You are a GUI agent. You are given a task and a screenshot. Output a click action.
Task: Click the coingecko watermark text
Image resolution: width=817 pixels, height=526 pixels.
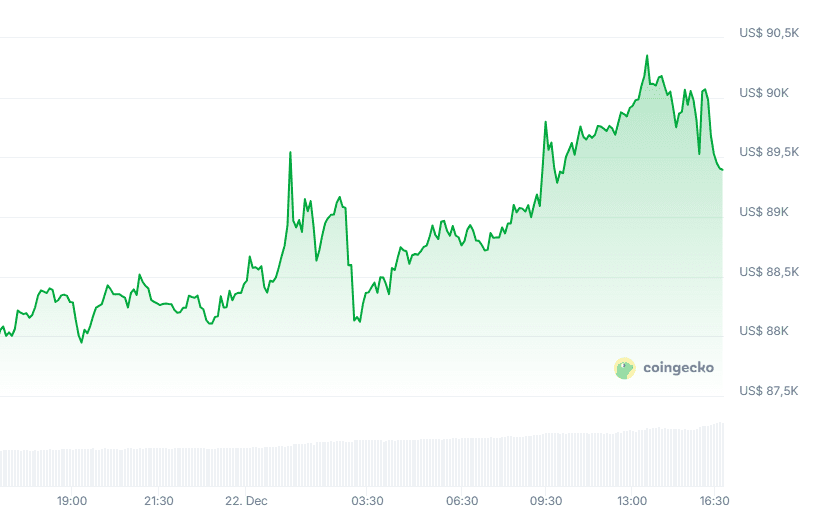(678, 368)
